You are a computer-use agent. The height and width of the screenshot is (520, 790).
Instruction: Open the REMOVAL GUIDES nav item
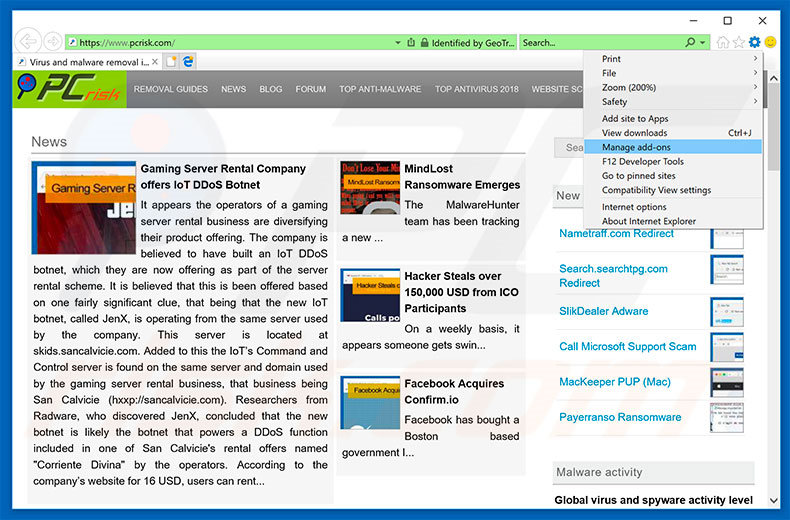(x=170, y=89)
